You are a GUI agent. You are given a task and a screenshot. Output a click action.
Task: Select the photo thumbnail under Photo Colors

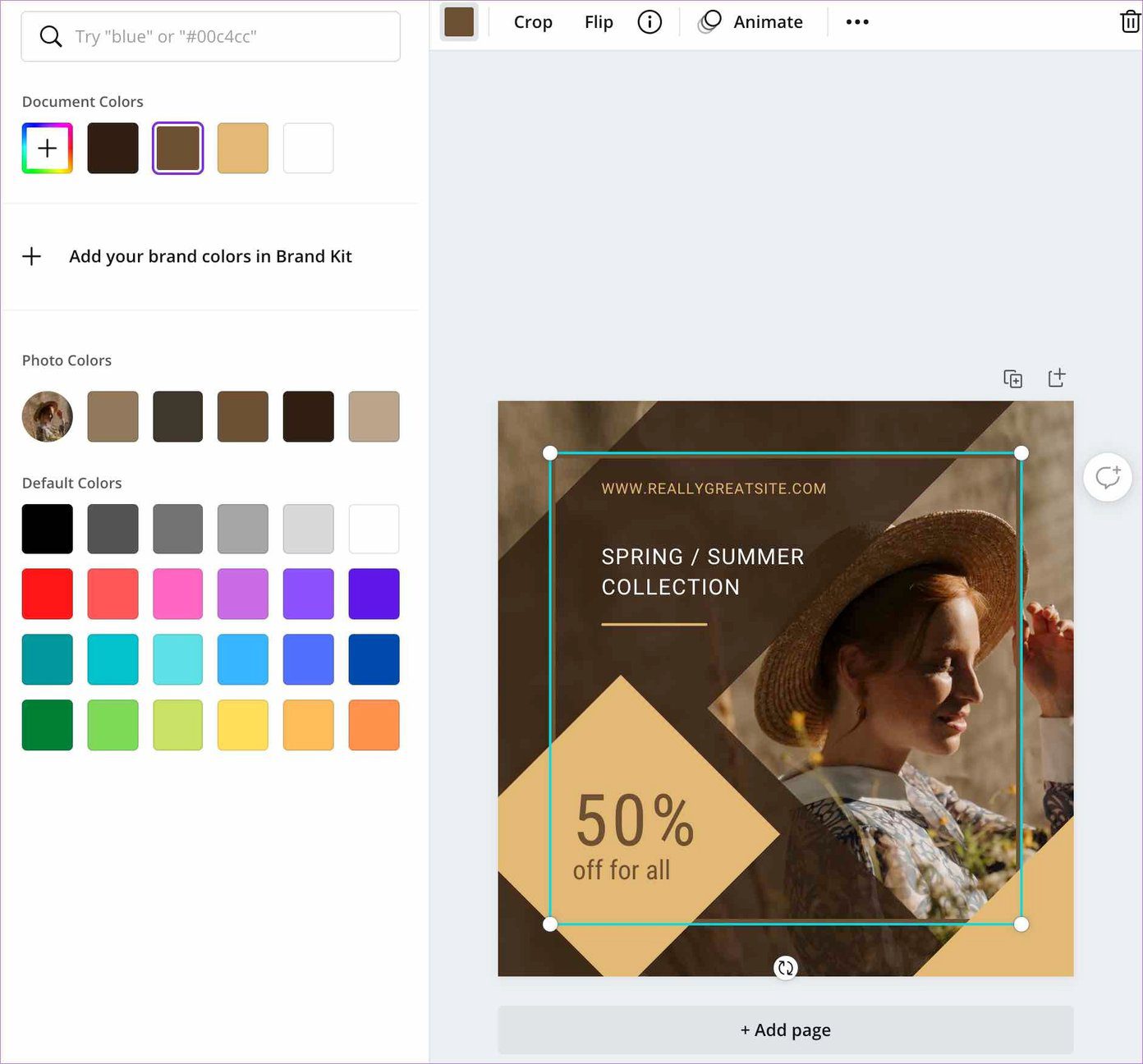point(48,416)
